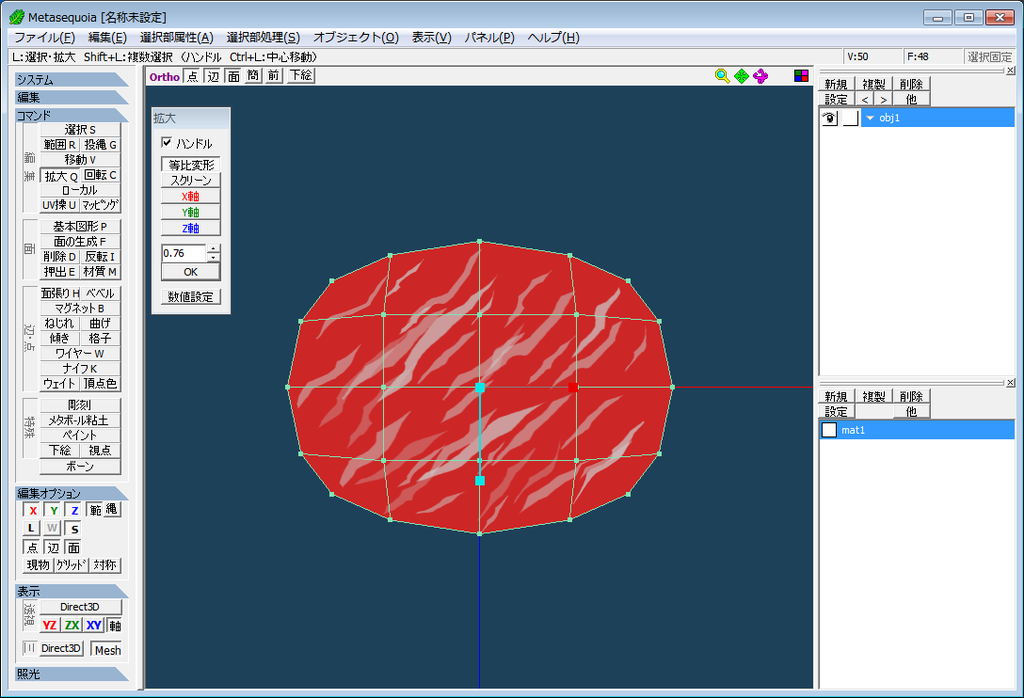The image size is (1024, 698).
Task: Click the magenta rotate view icon
Action: pos(760,76)
